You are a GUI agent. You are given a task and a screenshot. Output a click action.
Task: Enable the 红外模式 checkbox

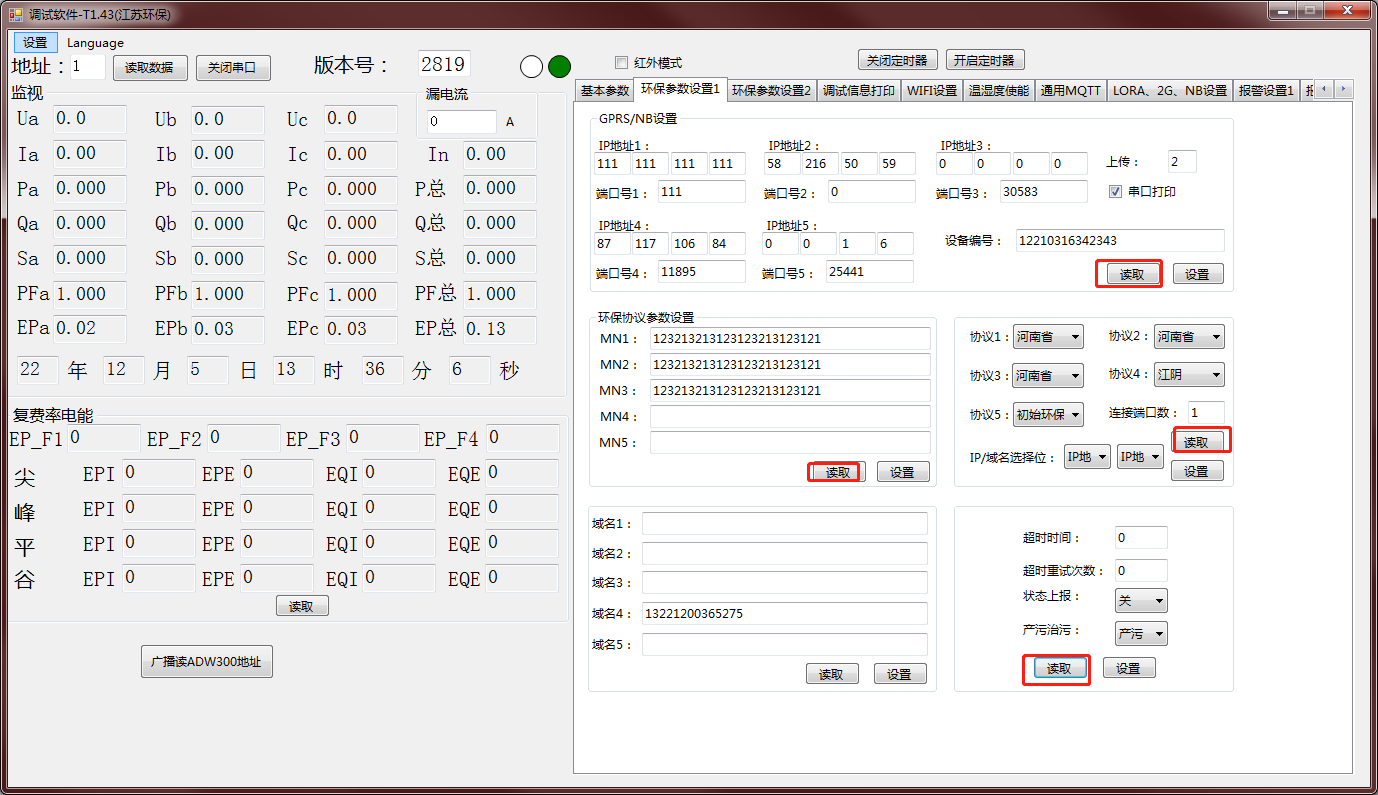621,62
